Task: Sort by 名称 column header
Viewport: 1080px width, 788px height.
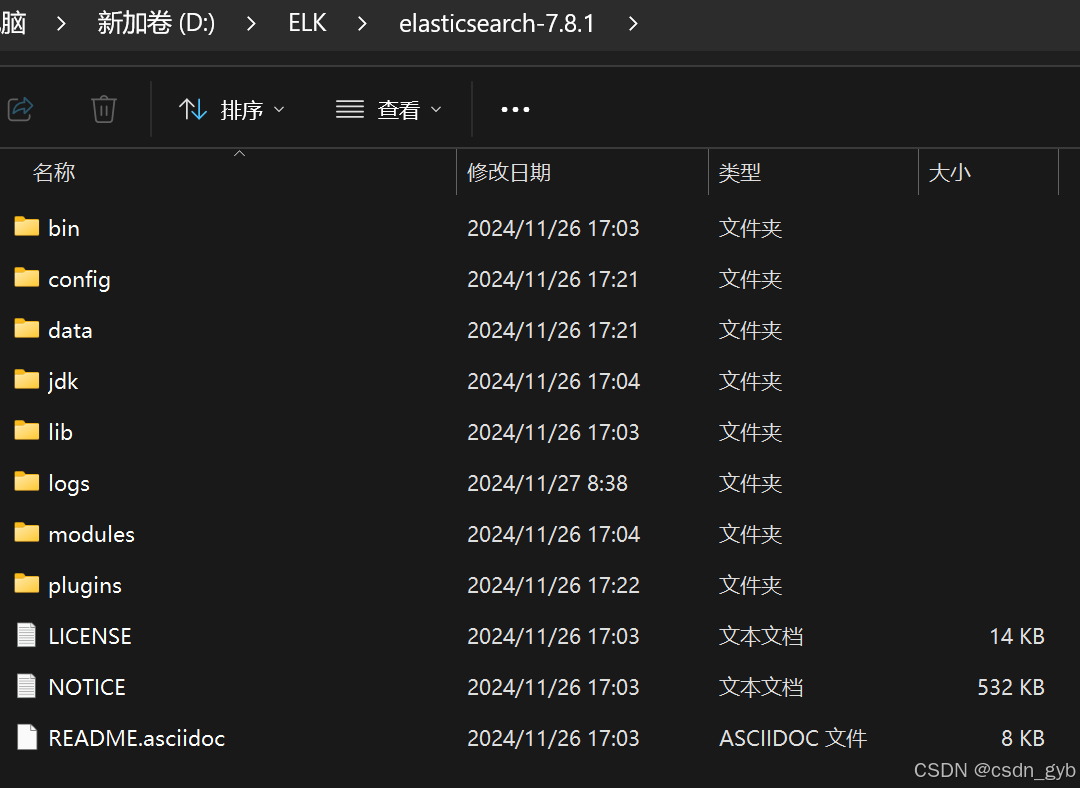Action: click(x=54, y=172)
